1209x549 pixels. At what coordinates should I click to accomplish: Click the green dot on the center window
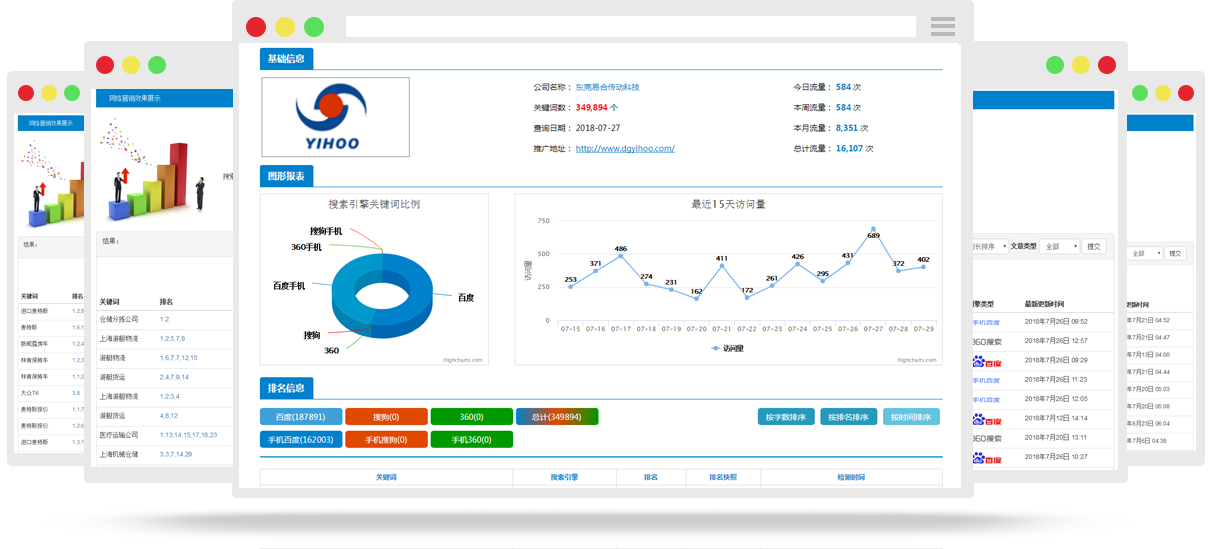(314, 27)
